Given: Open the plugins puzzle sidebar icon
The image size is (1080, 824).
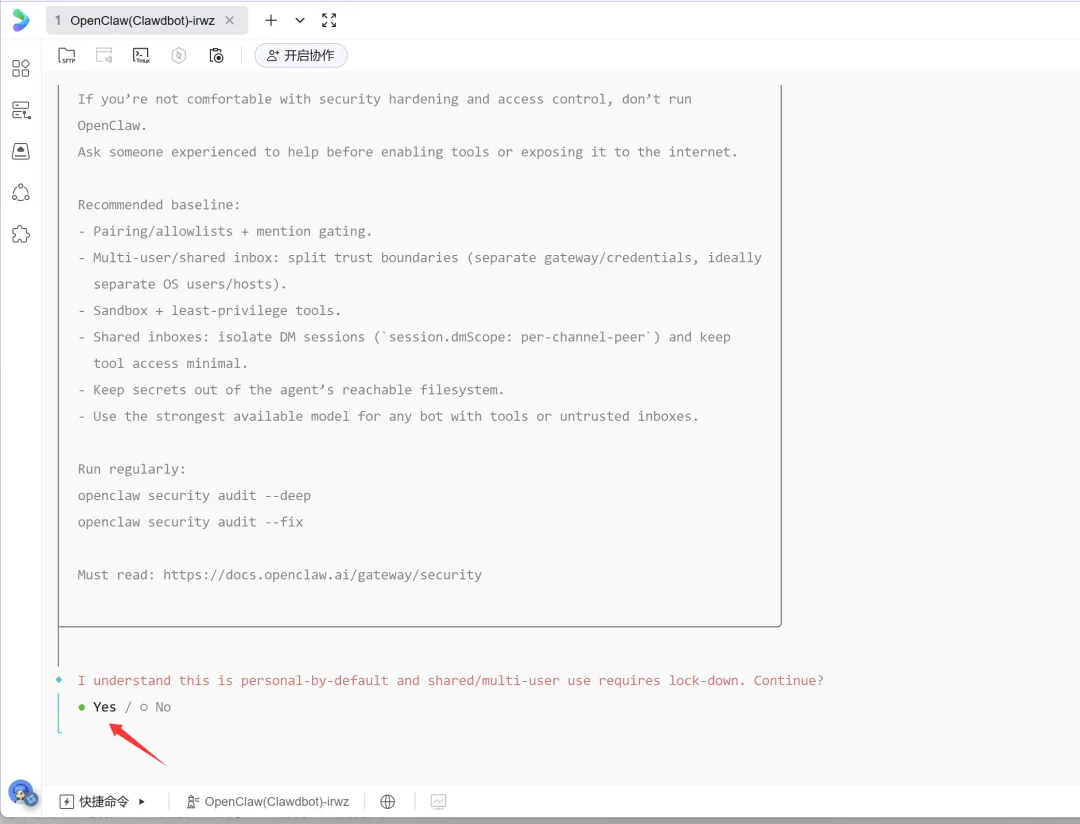Looking at the screenshot, I should 21,234.
